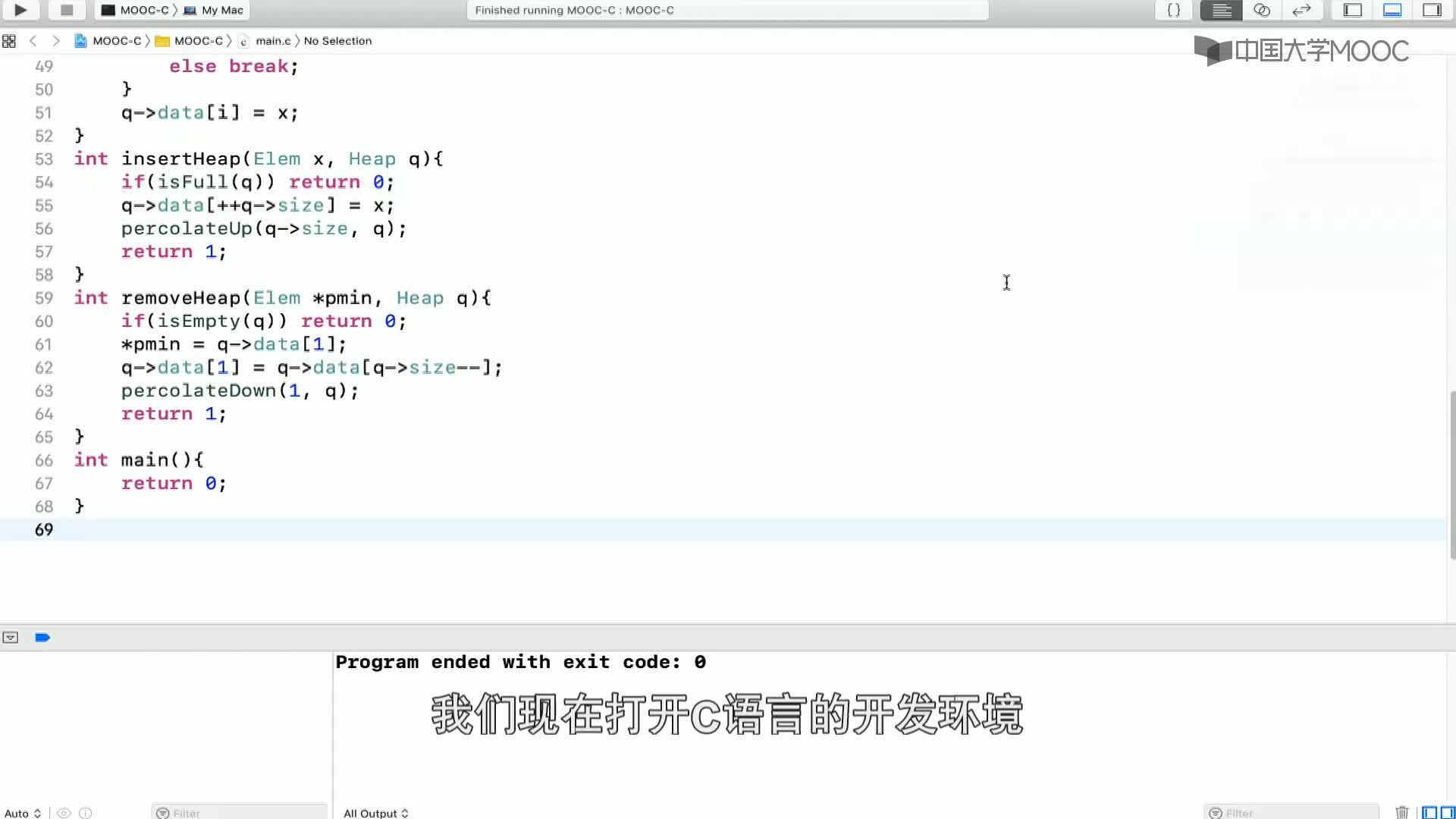
Task: Click line number 66 in the gutter
Action: pos(44,460)
